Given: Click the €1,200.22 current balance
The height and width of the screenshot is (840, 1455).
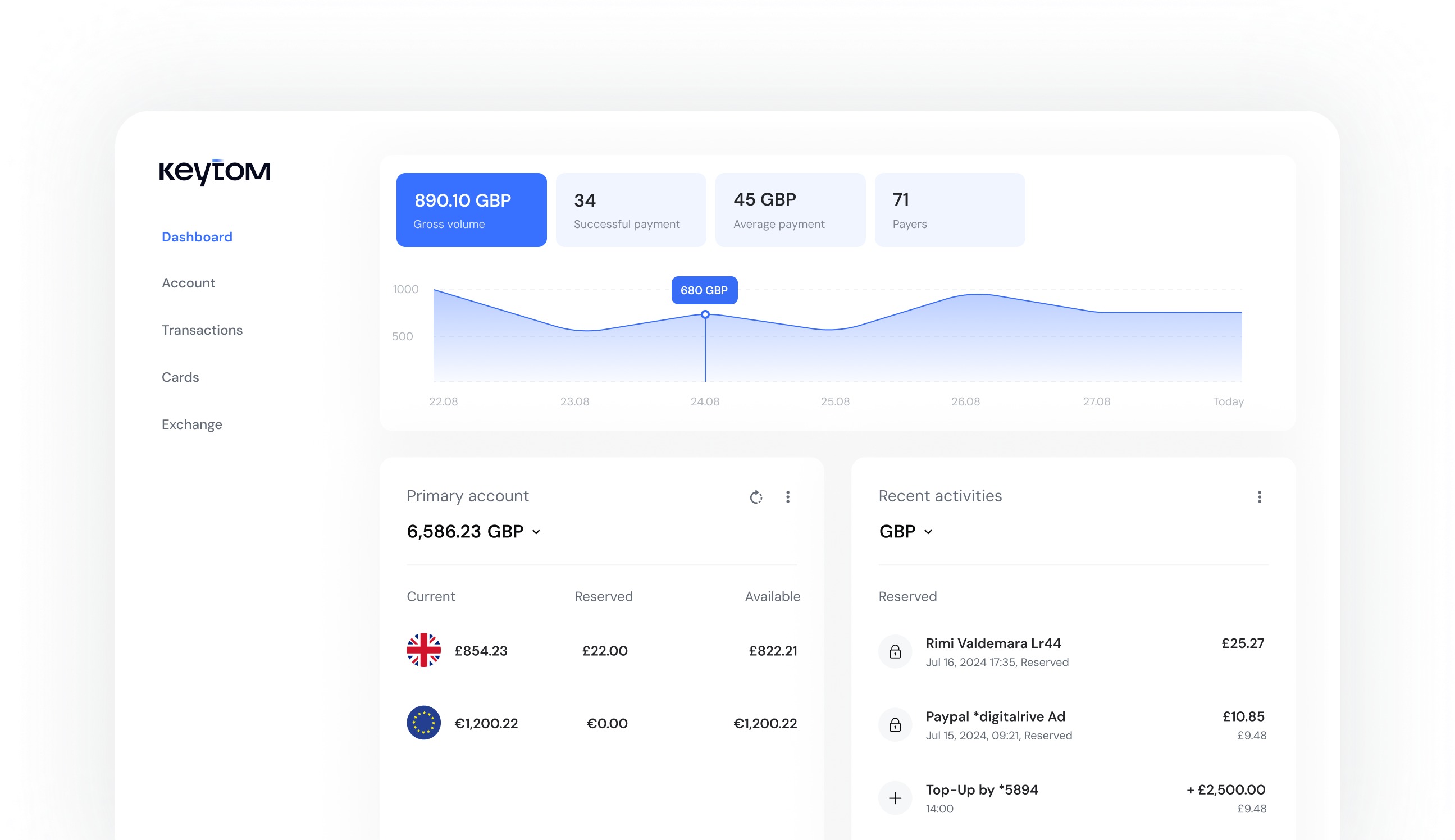Looking at the screenshot, I should pyautogui.click(x=486, y=723).
